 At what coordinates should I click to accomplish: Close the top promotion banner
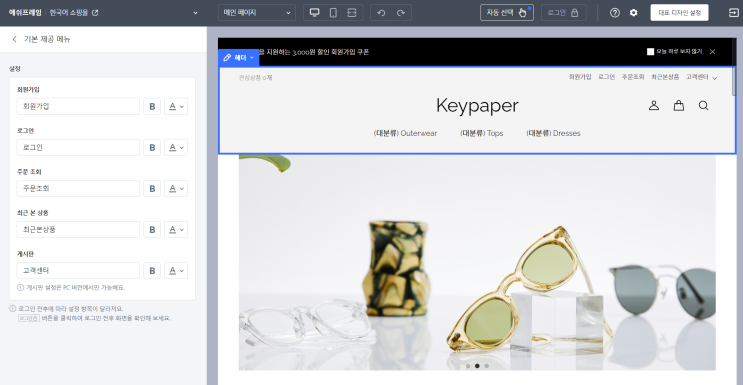pos(712,52)
